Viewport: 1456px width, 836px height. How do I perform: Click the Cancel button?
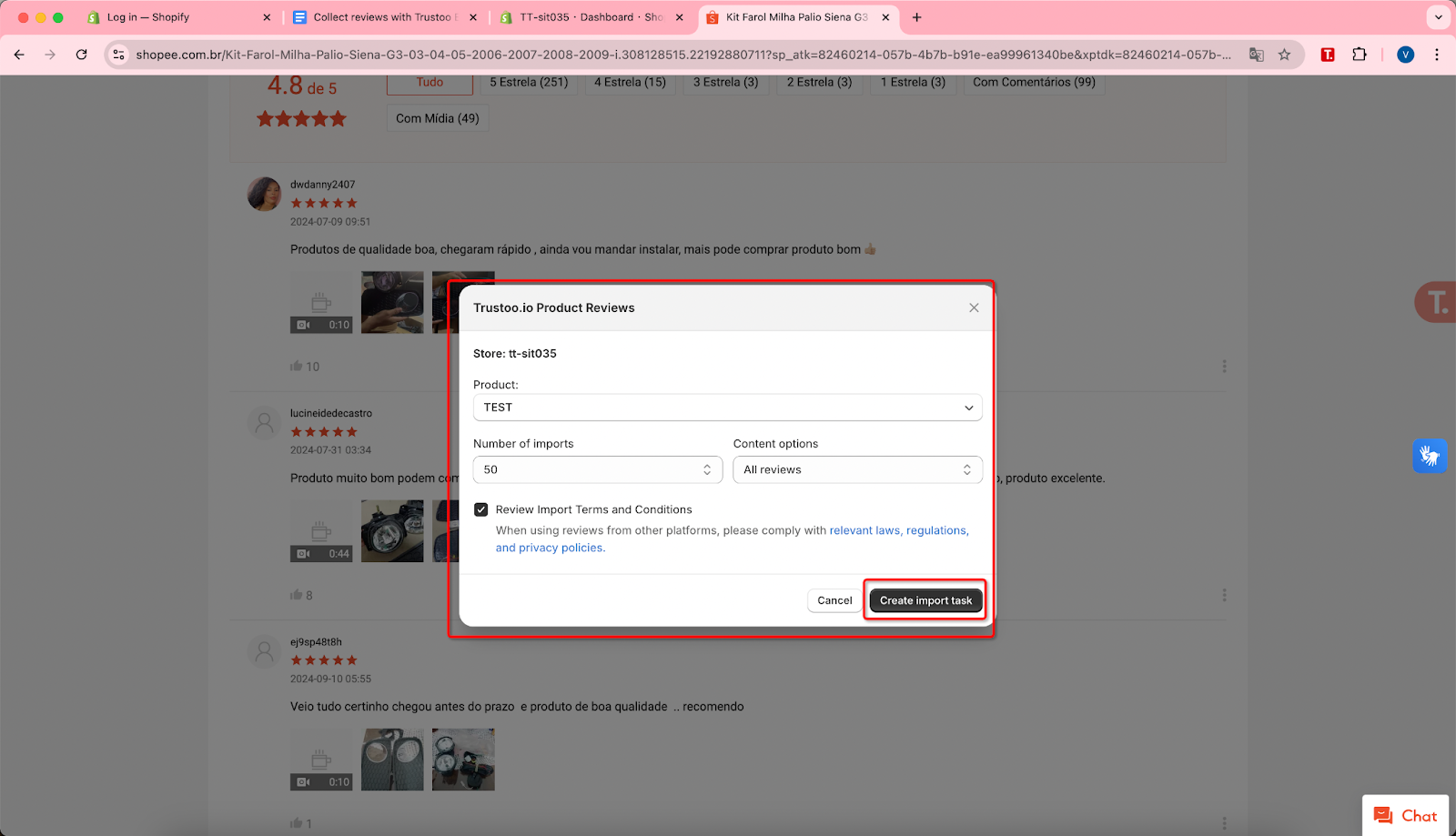coord(834,600)
